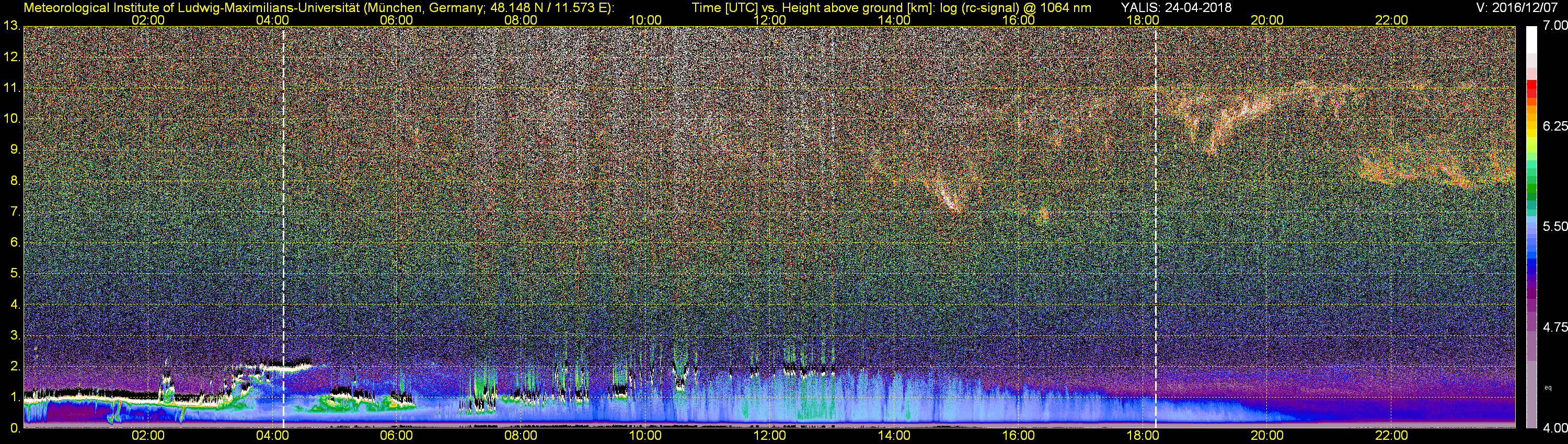Click the white dashed vertical marker near 18:00
Image resolution: width=1568 pixels, height=444 pixels.
(x=1155, y=227)
